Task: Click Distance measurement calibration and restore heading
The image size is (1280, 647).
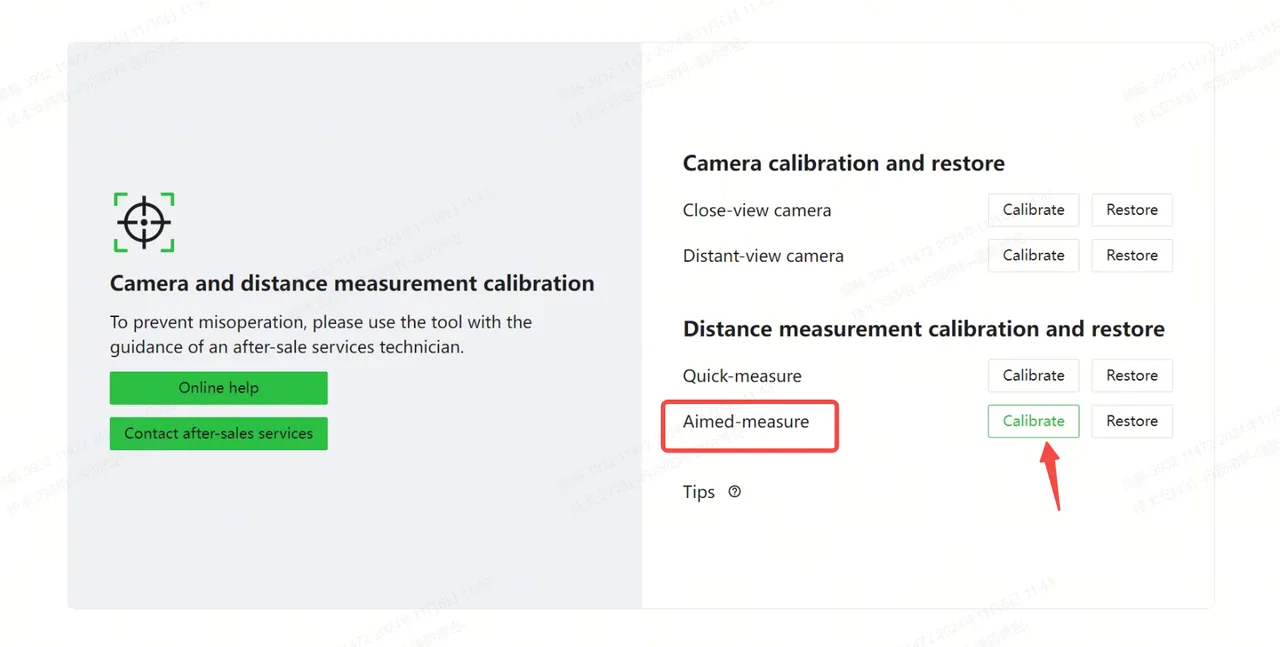Action: click(924, 329)
